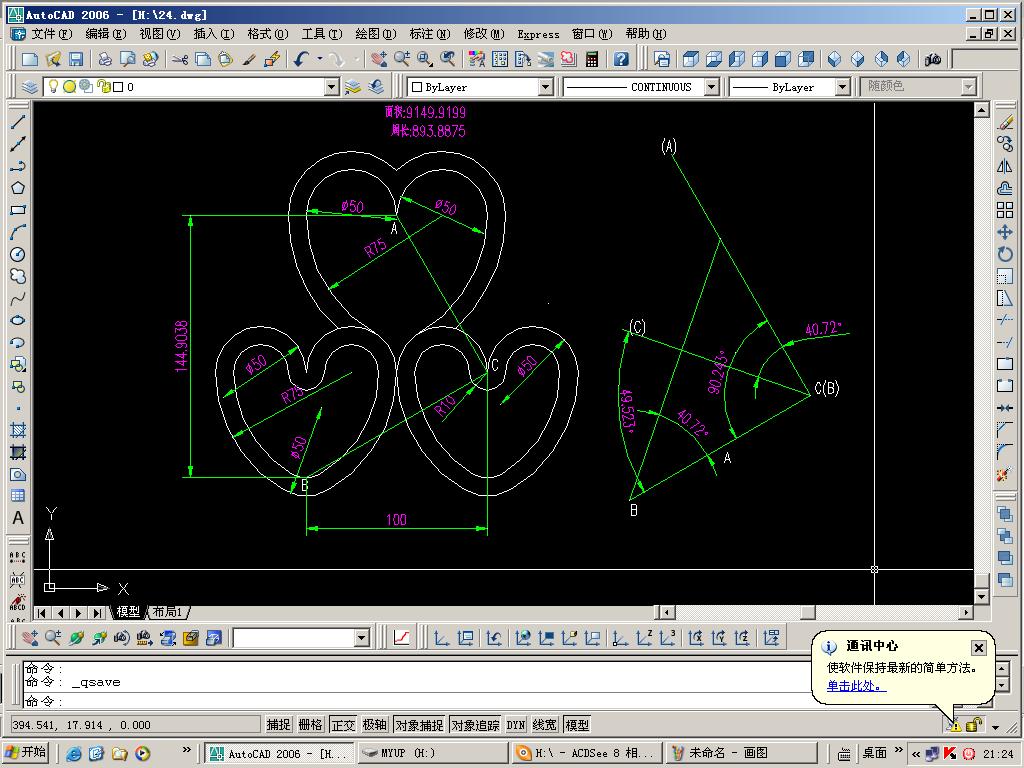Click the Plot print icon

tap(105, 59)
